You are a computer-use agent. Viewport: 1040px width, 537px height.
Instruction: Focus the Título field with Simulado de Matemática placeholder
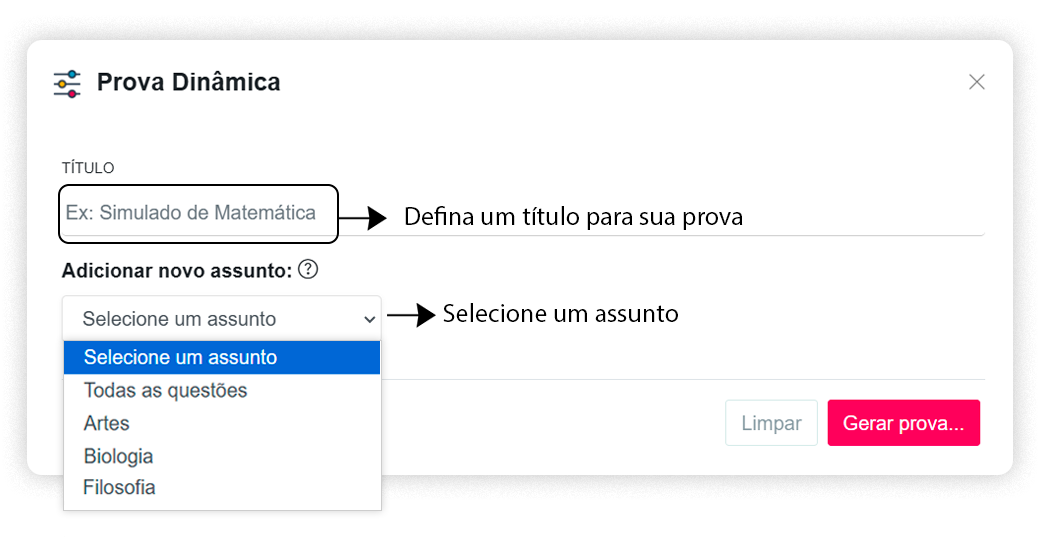198,213
